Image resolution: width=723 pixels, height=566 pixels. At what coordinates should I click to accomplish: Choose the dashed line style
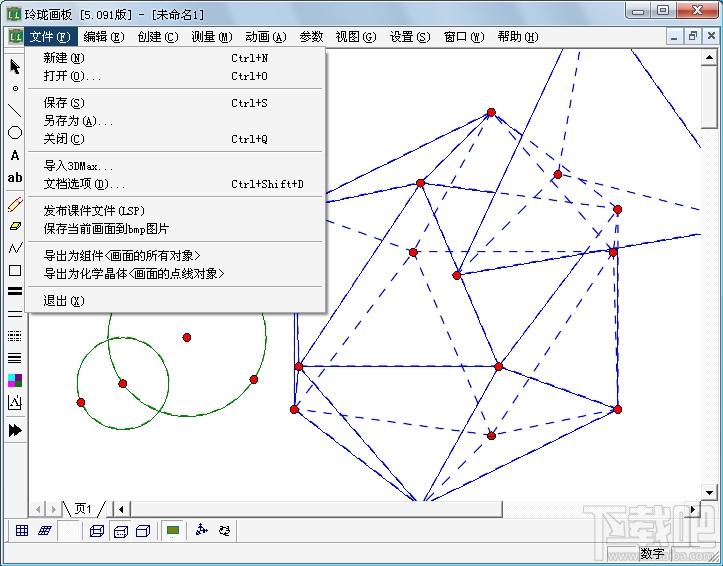[15, 336]
